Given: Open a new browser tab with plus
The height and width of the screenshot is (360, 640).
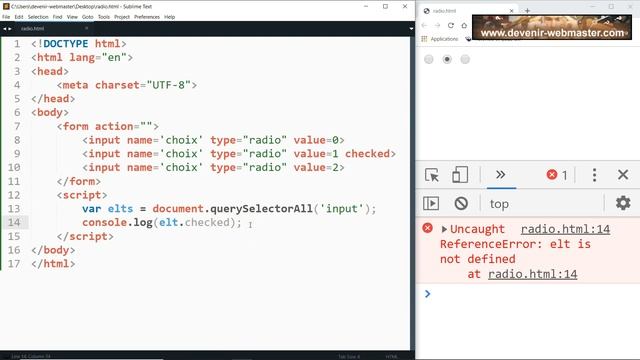Looking at the screenshot, I should [527, 11].
